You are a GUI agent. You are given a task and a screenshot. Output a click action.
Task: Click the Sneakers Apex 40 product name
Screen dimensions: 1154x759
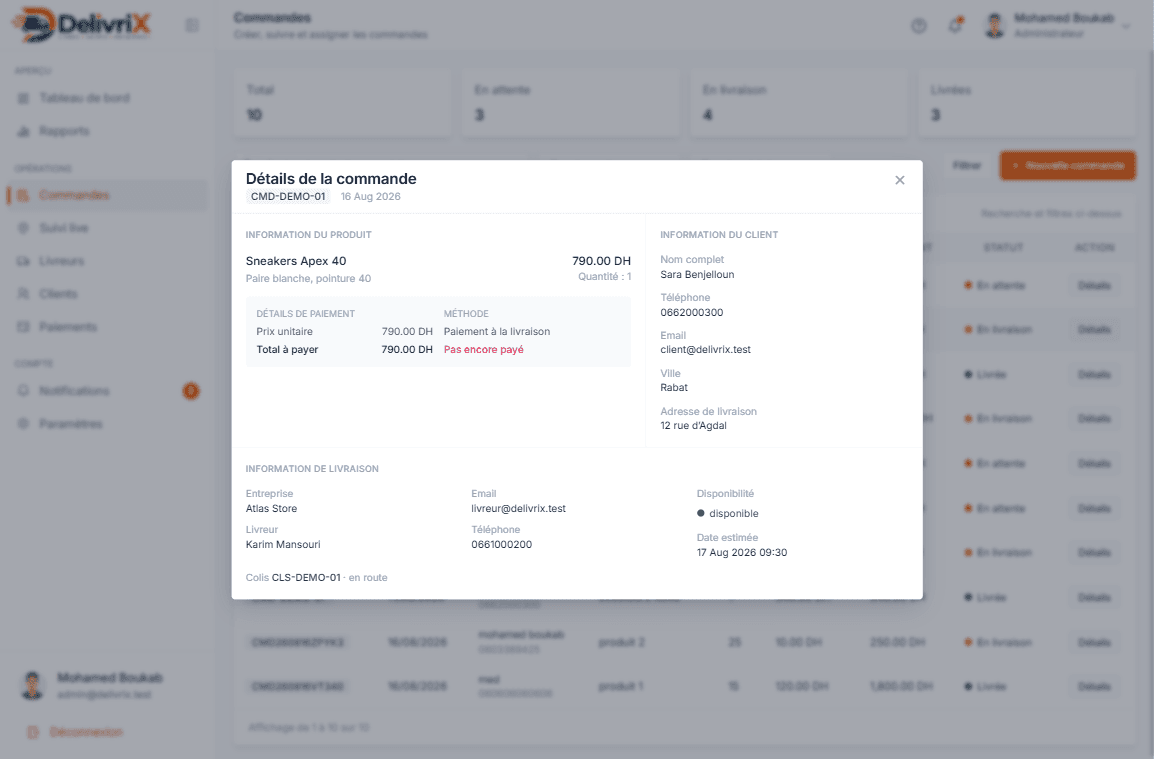tap(296, 261)
